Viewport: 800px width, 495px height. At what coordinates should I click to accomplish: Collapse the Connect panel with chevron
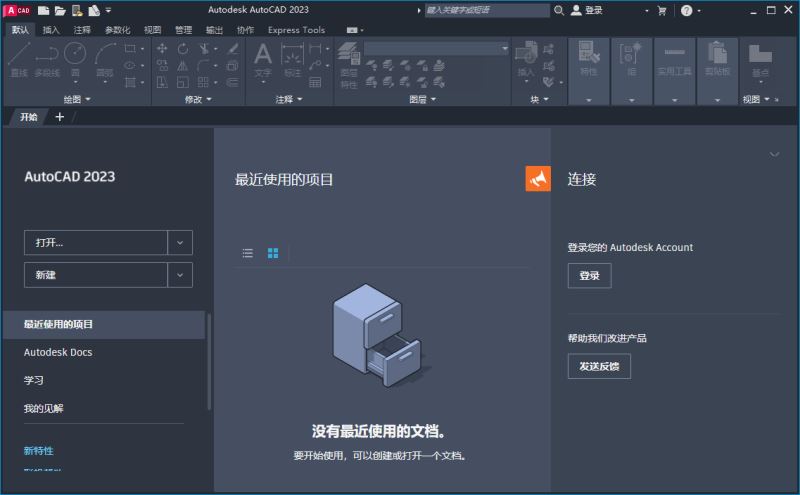pos(774,154)
